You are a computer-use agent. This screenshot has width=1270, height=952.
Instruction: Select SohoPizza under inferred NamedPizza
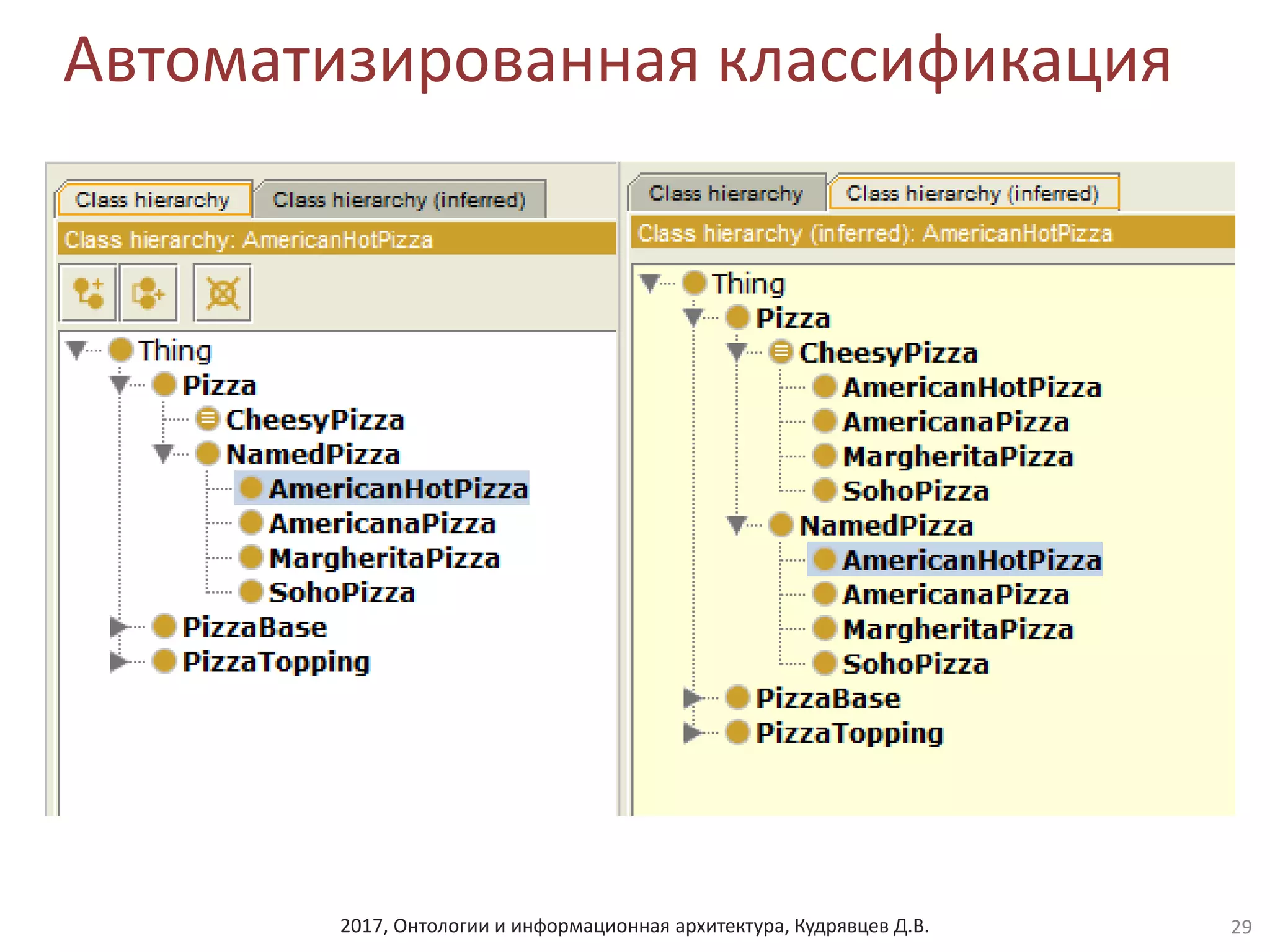(915, 664)
